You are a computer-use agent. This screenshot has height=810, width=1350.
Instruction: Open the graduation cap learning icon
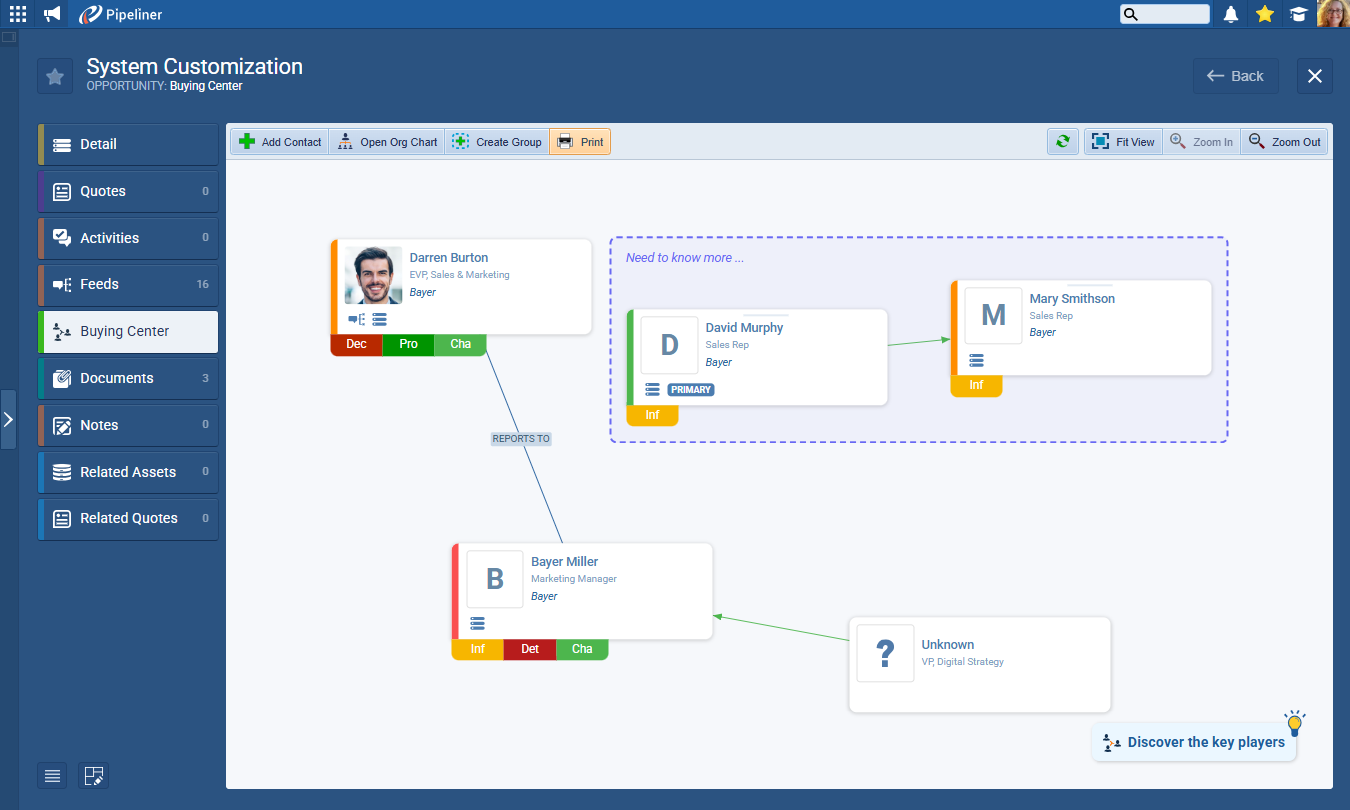pos(1298,14)
